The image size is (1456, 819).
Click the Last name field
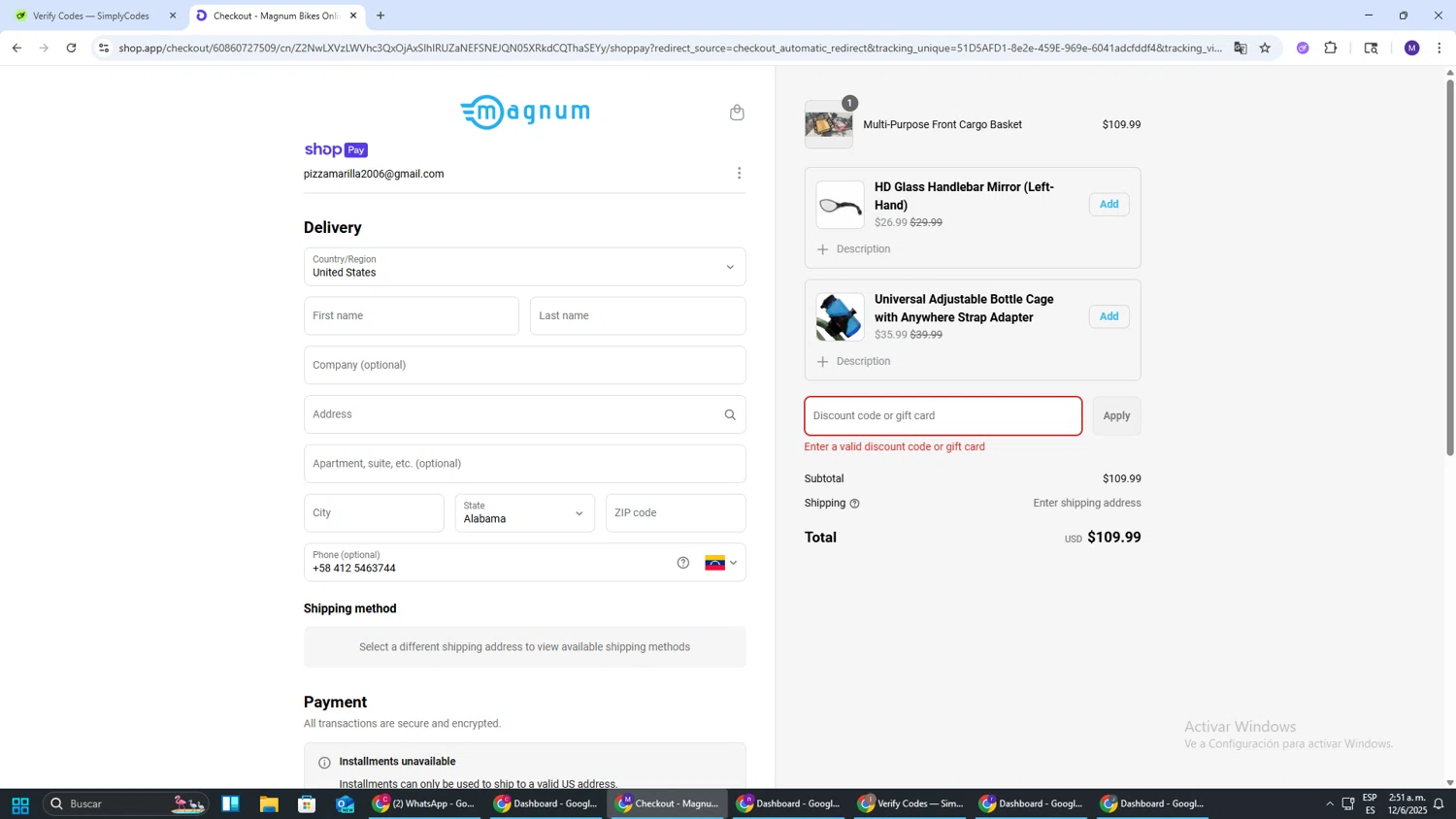click(x=638, y=316)
